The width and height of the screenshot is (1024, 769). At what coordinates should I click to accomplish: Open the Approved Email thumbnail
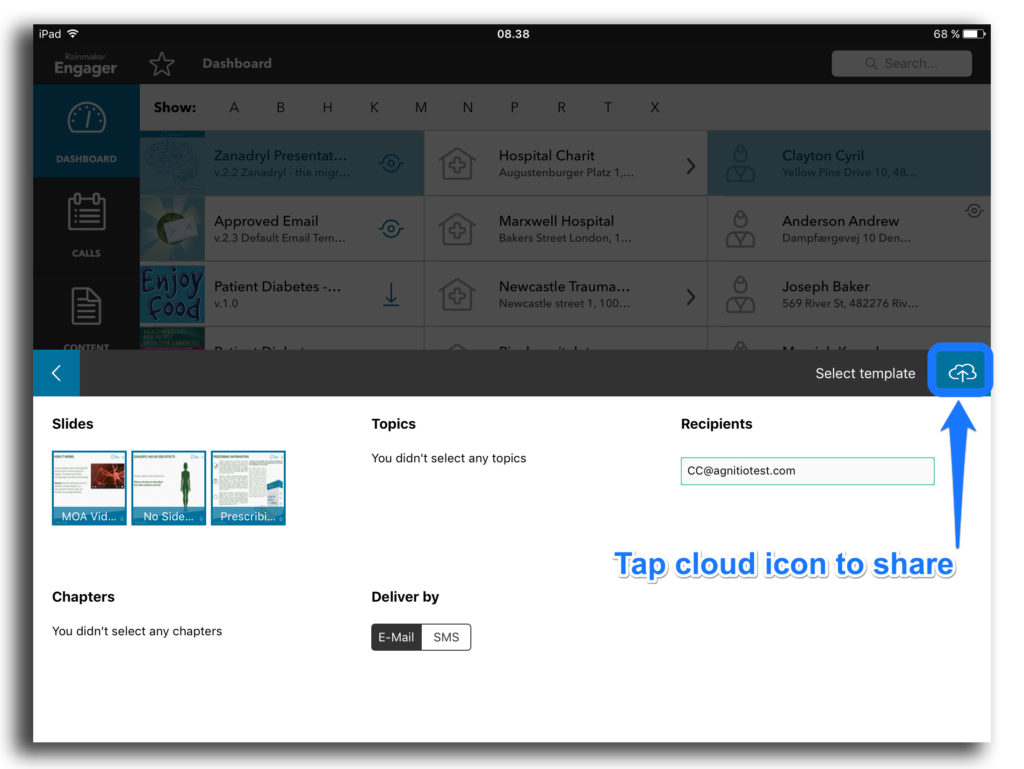pos(173,228)
